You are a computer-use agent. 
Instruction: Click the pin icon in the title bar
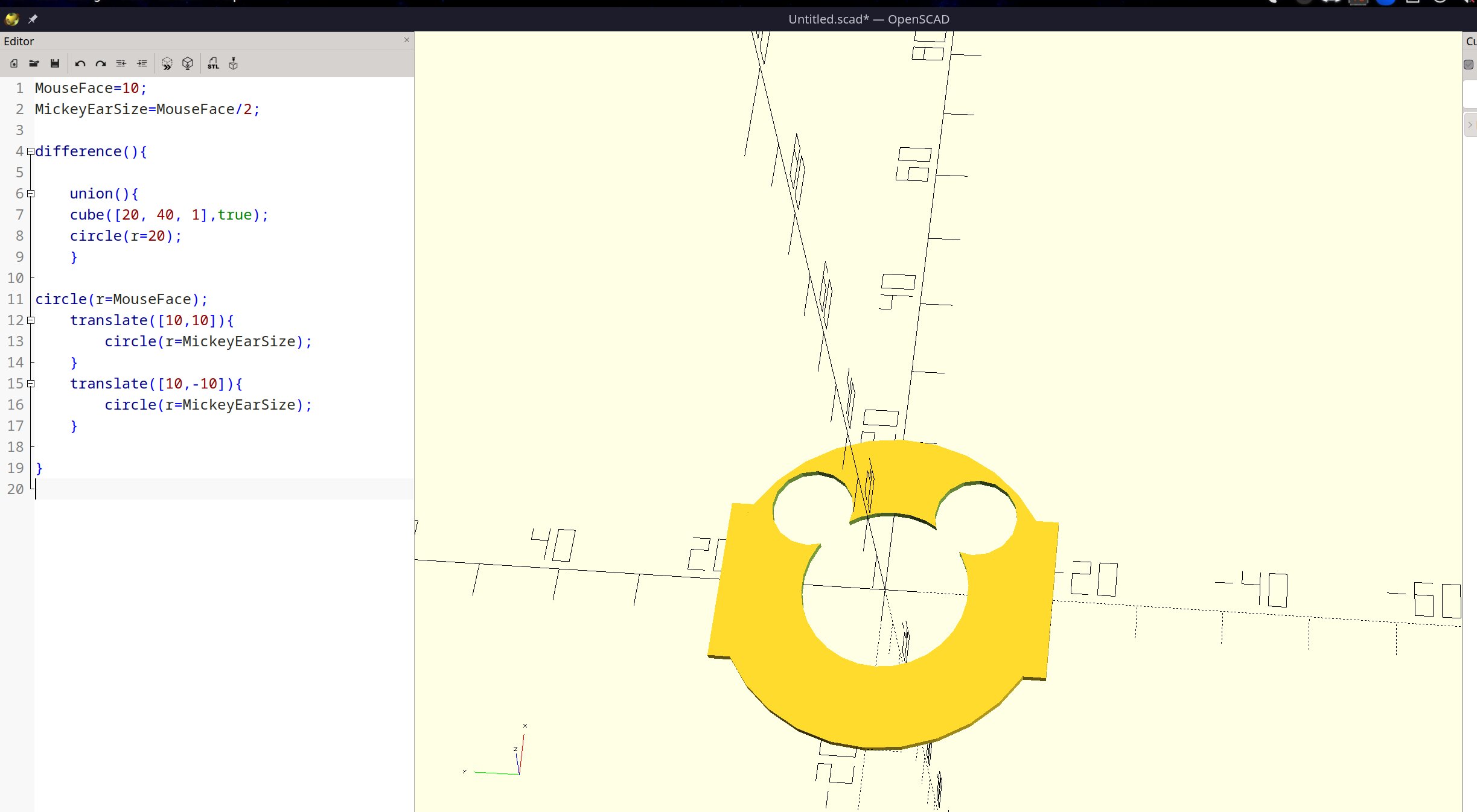pyautogui.click(x=33, y=19)
